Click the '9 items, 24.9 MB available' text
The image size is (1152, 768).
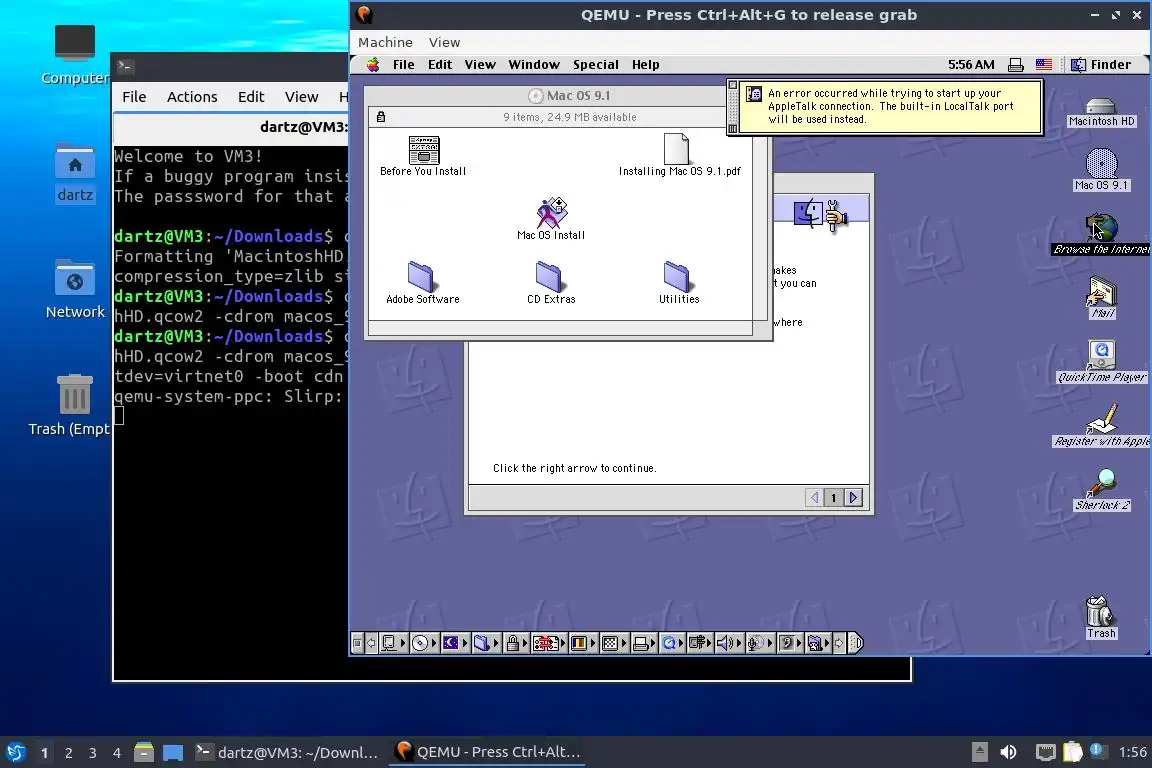click(x=569, y=117)
